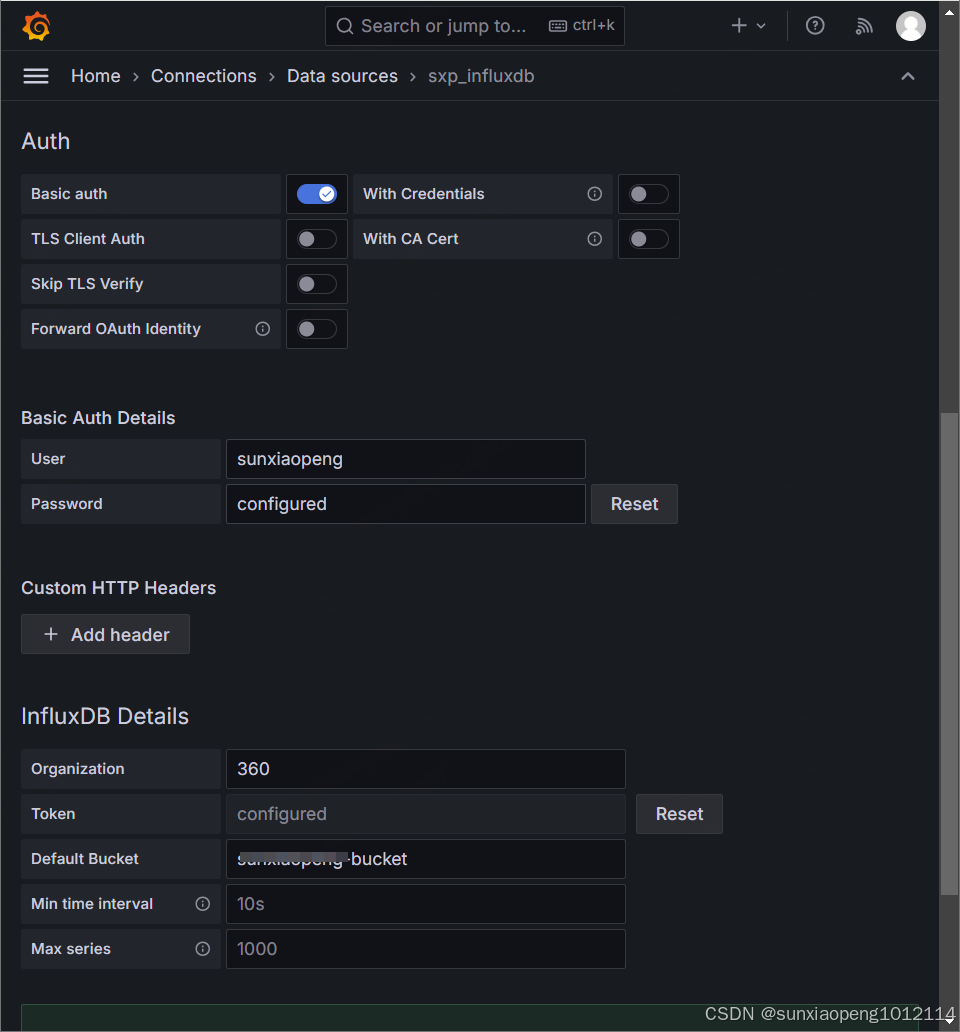Viewport: 960px width, 1032px height.
Task: Click the Organization label
Action: pyautogui.click(x=78, y=769)
